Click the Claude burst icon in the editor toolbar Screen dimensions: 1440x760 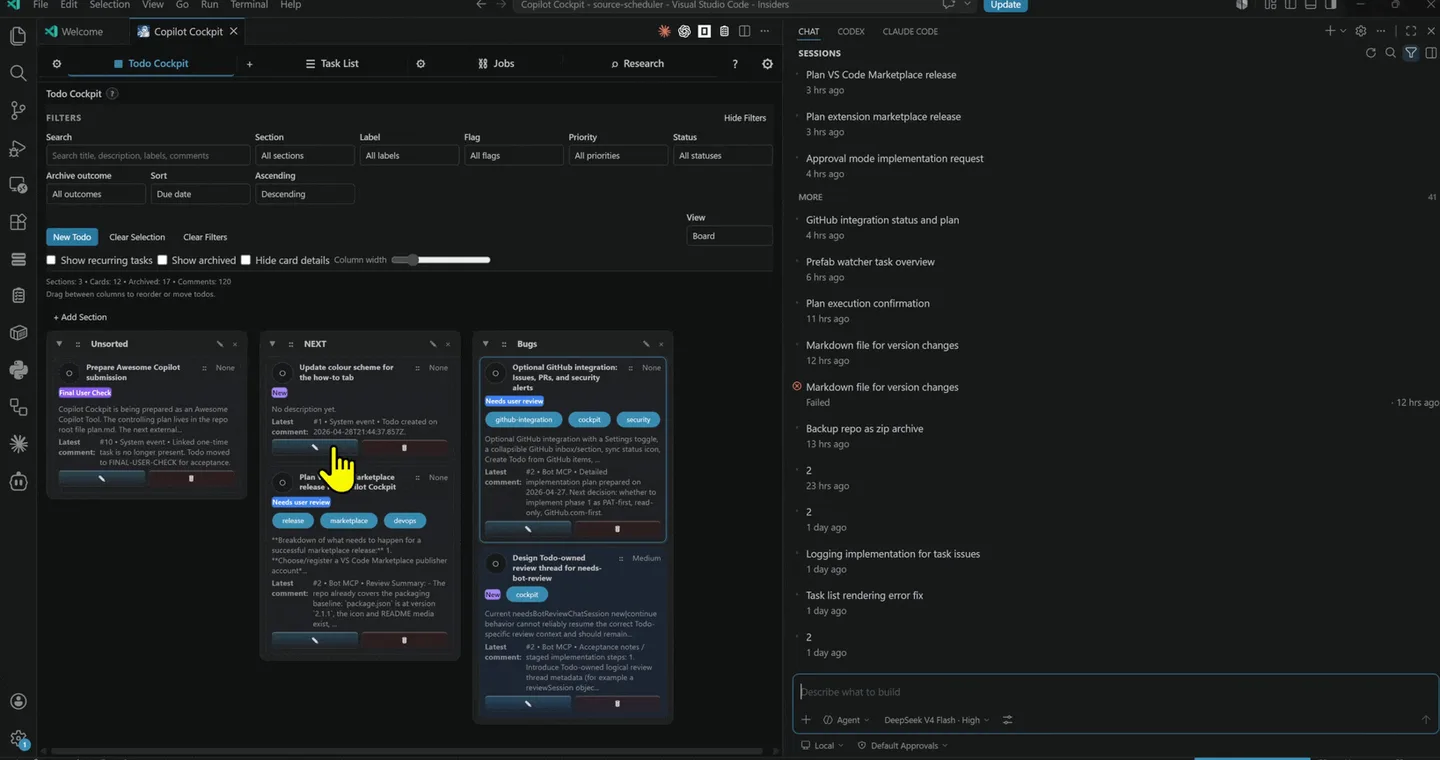(x=664, y=31)
